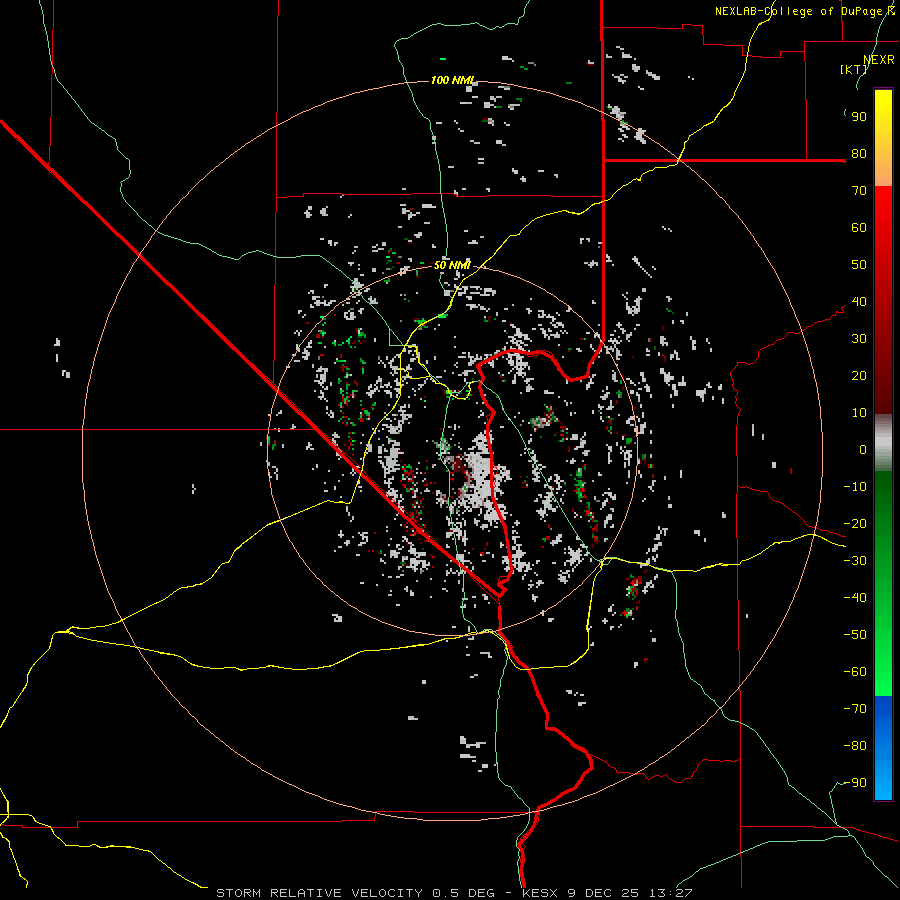Screen dimensions: 900x900
Task: Click the -50 value on velocity scale
Action: (x=855, y=635)
